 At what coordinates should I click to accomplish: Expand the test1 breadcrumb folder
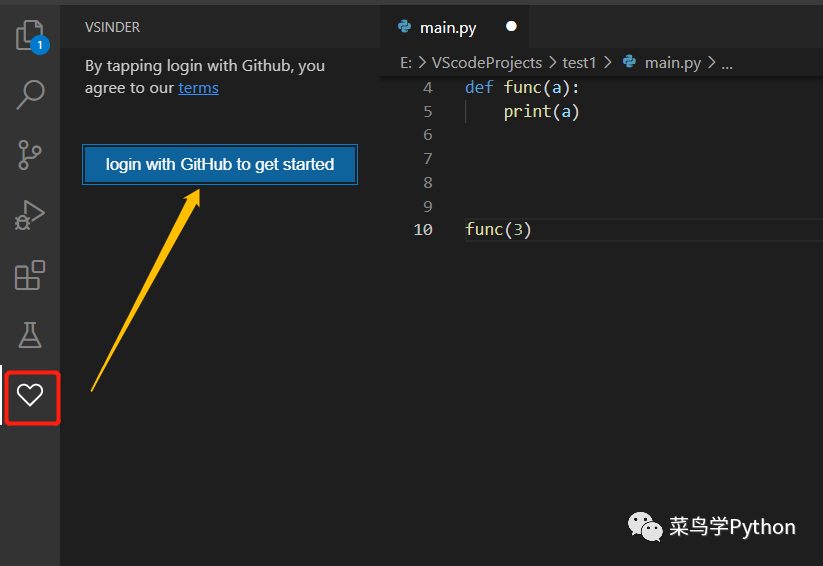[579, 62]
